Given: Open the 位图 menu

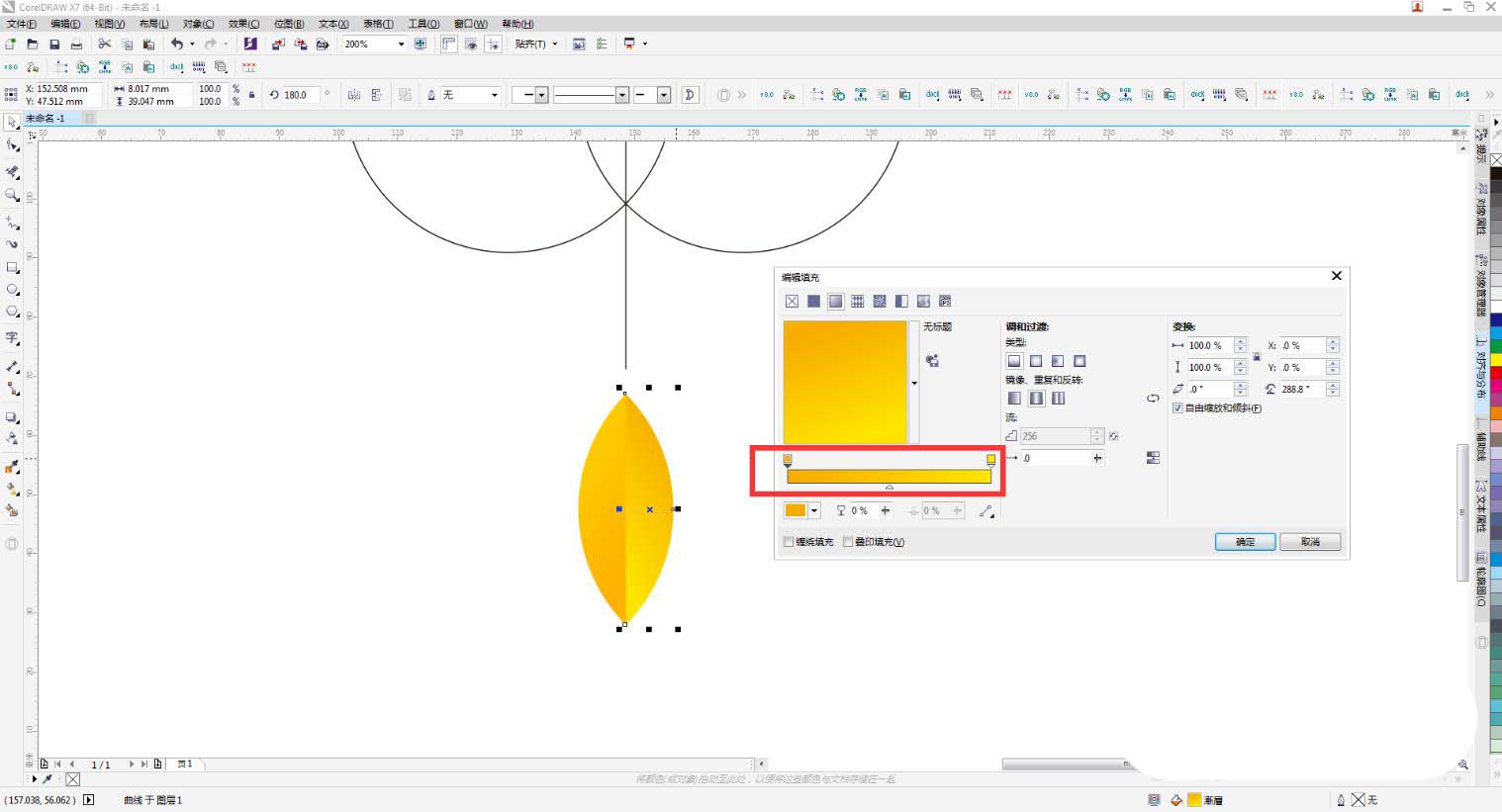Looking at the screenshot, I should [x=288, y=24].
